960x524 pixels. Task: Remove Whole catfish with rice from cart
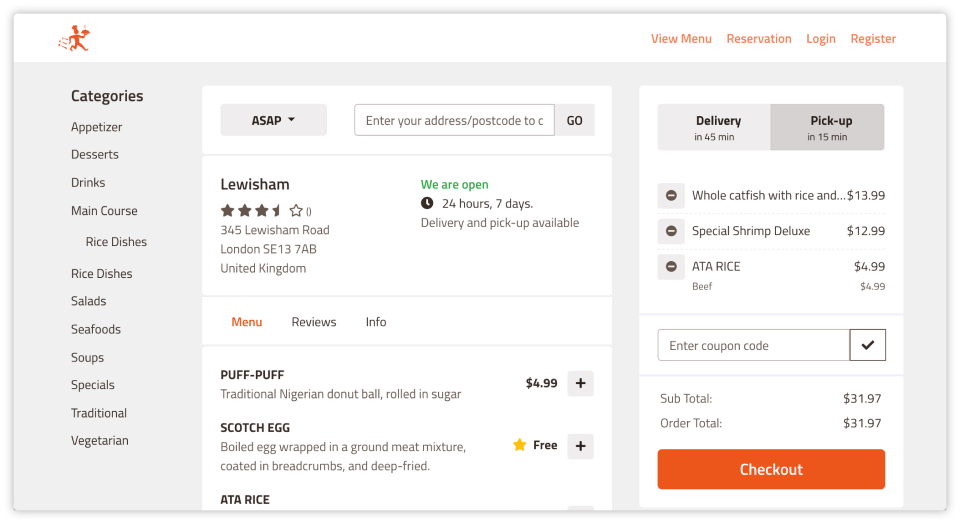pos(671,195)
